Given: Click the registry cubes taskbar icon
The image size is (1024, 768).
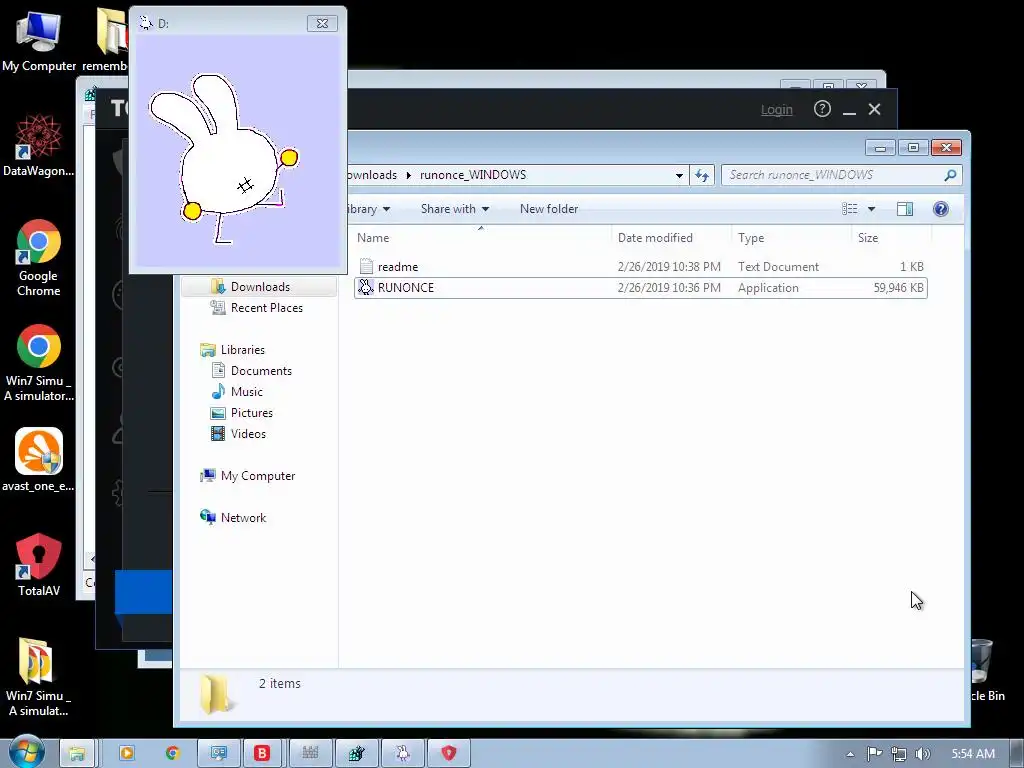Looking at the screenshot, I should pos(357,754).
